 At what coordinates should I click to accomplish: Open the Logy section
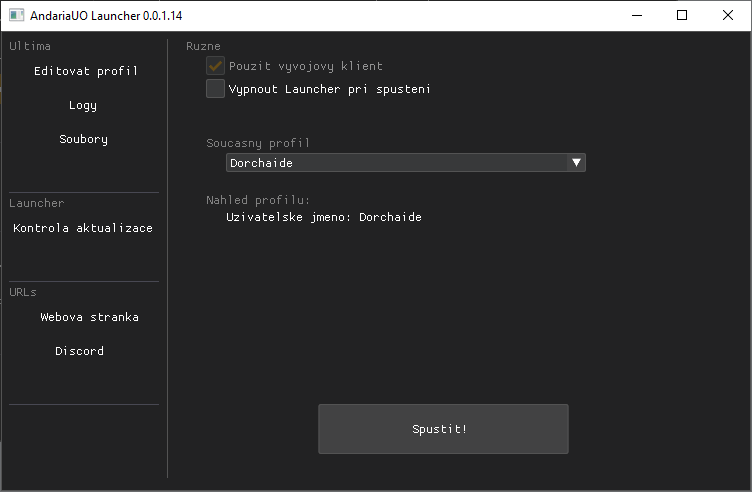click(x=84, y=105)
